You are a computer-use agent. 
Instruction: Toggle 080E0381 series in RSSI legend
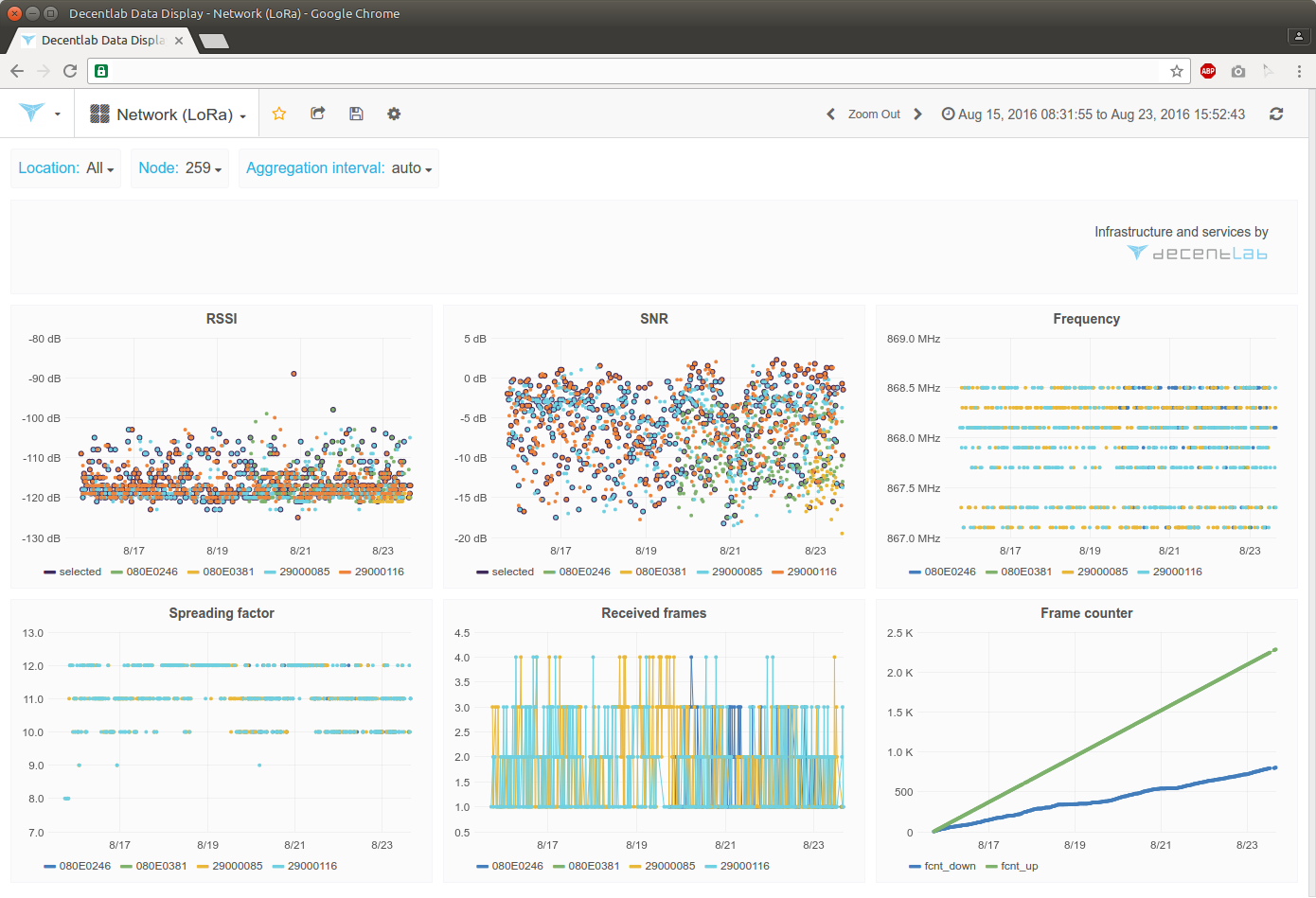[221, 572]
